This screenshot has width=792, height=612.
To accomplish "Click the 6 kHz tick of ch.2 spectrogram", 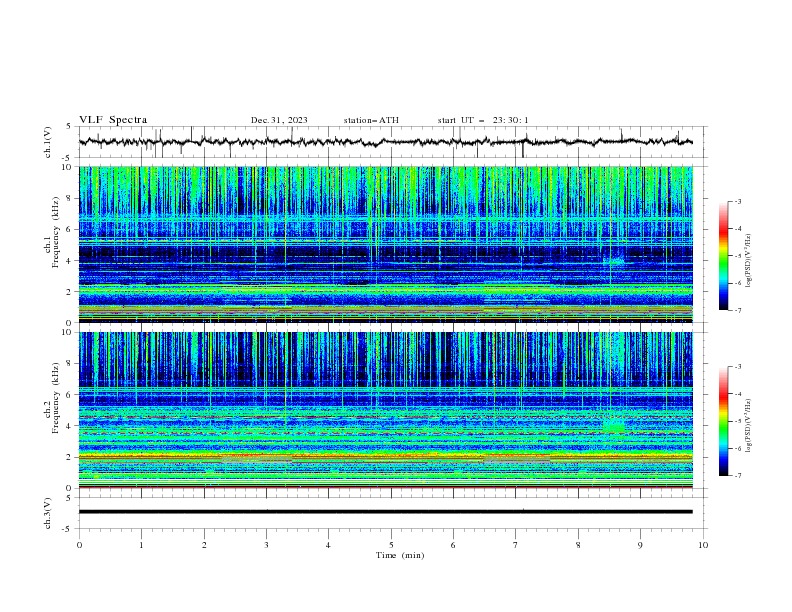I will click(x=71, y=395).
